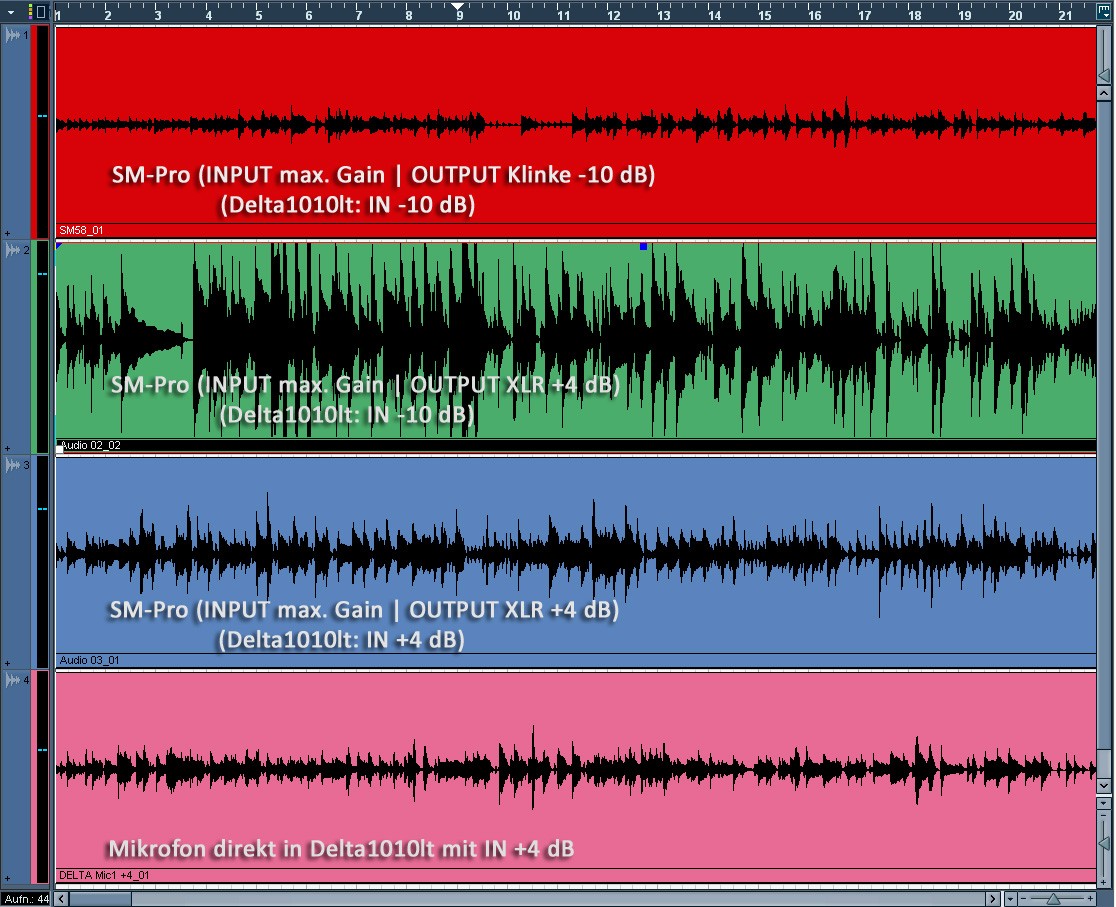Click the horizontal scrollbar left arrow
The width and height of the screenshot is (1116, 907).
tap(62, 899)
